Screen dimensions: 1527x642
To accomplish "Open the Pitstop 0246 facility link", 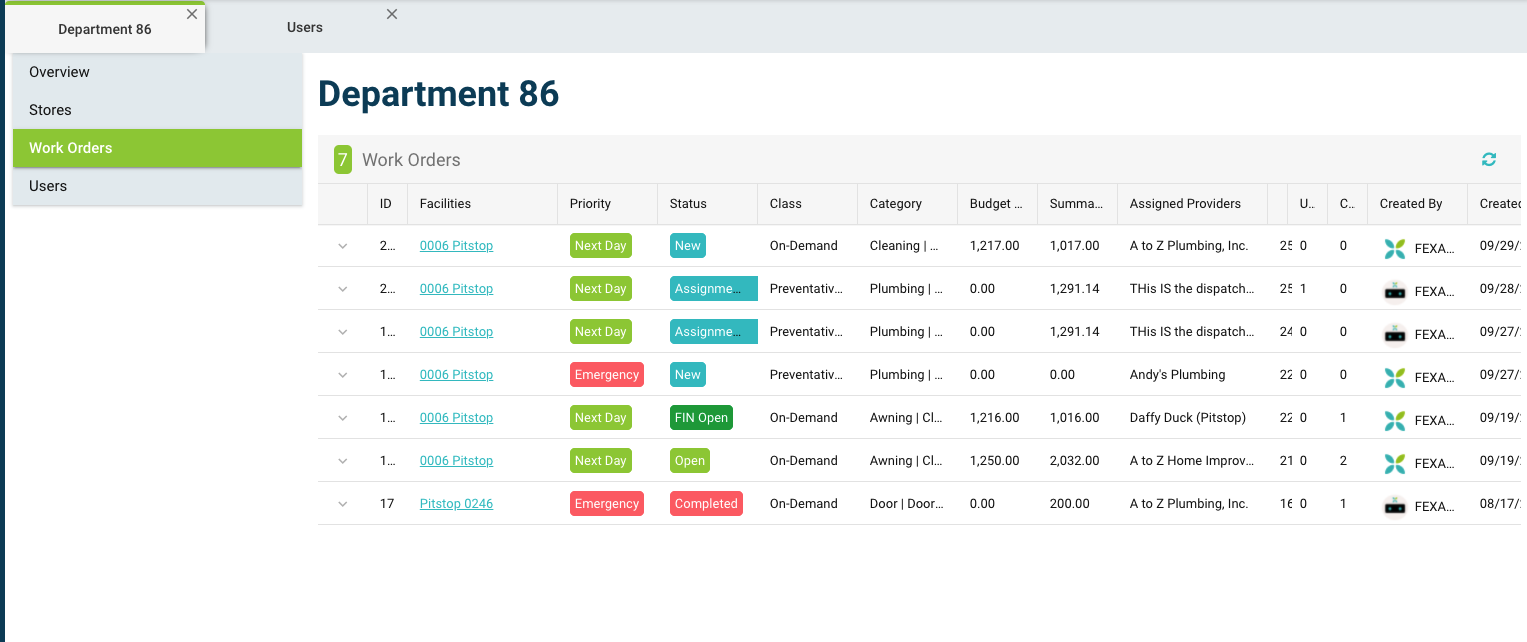I will coord(456,504).
